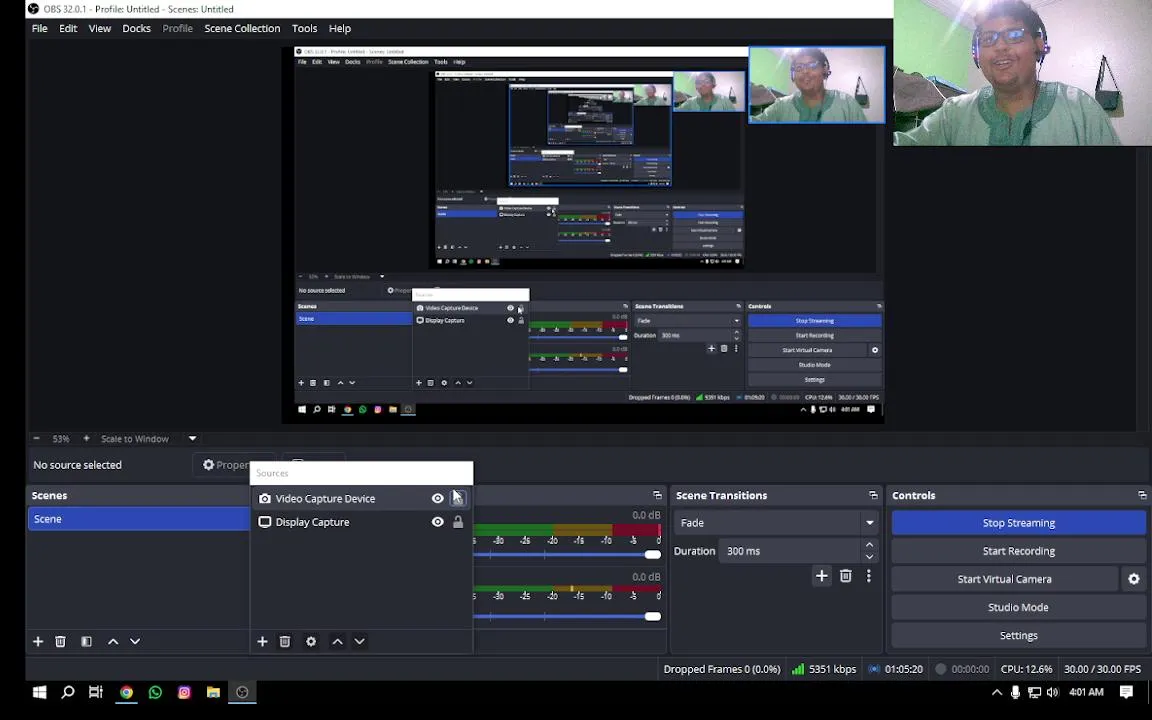
Task: Open Instagram from the taskbar
Action: (184, 692)
